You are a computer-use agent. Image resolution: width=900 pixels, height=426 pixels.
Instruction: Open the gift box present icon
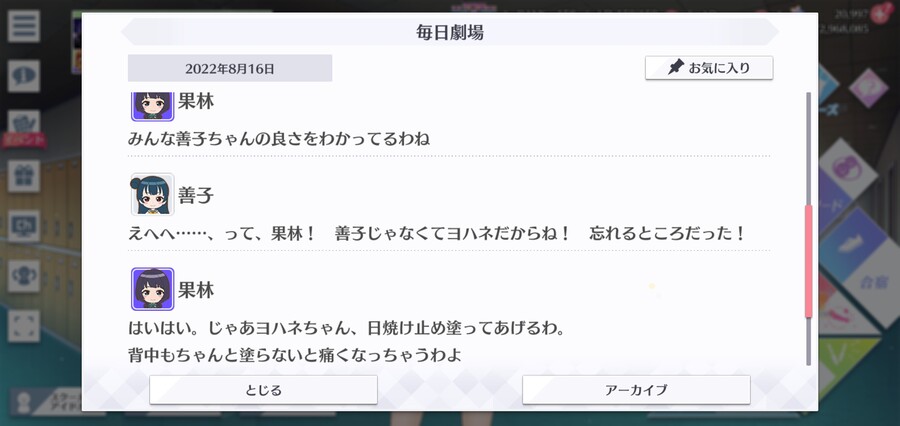pos(24,176)
